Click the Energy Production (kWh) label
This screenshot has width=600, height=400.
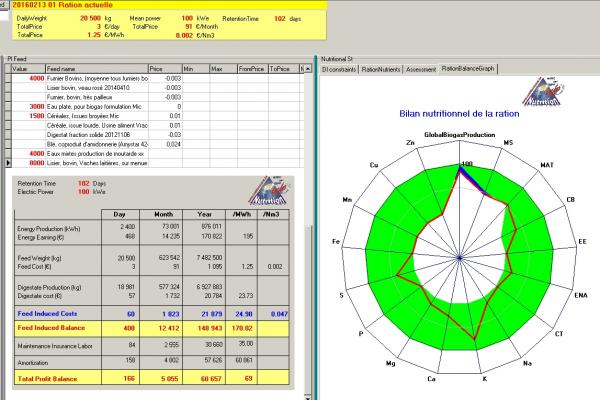click(49, 229)
